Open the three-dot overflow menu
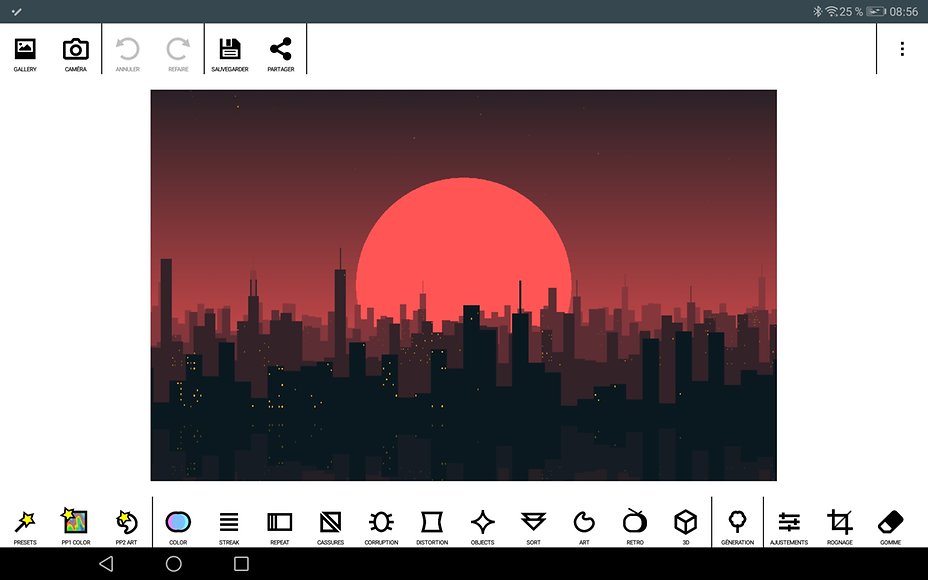The width and height of the screenshot is (928, 580). (x=902, y=49)
